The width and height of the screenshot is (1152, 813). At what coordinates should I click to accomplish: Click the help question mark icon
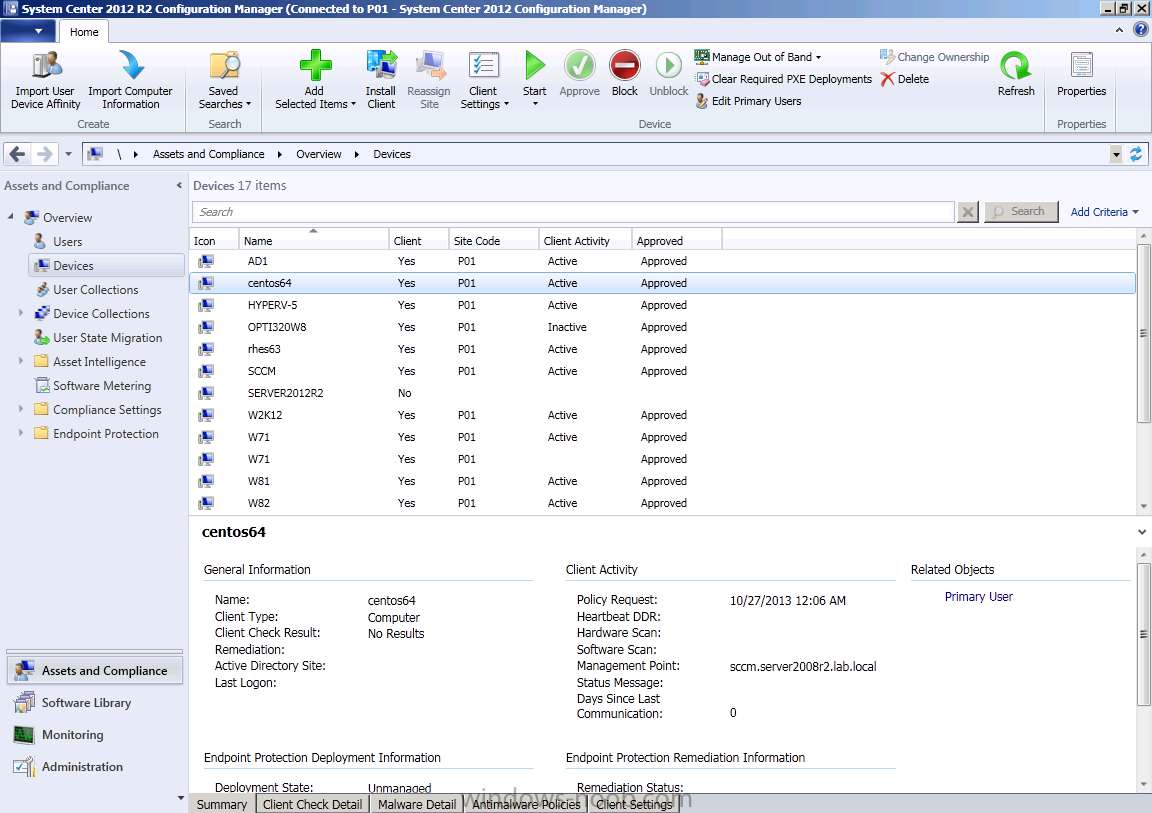pyautogui.click(x=1140, y=29)
